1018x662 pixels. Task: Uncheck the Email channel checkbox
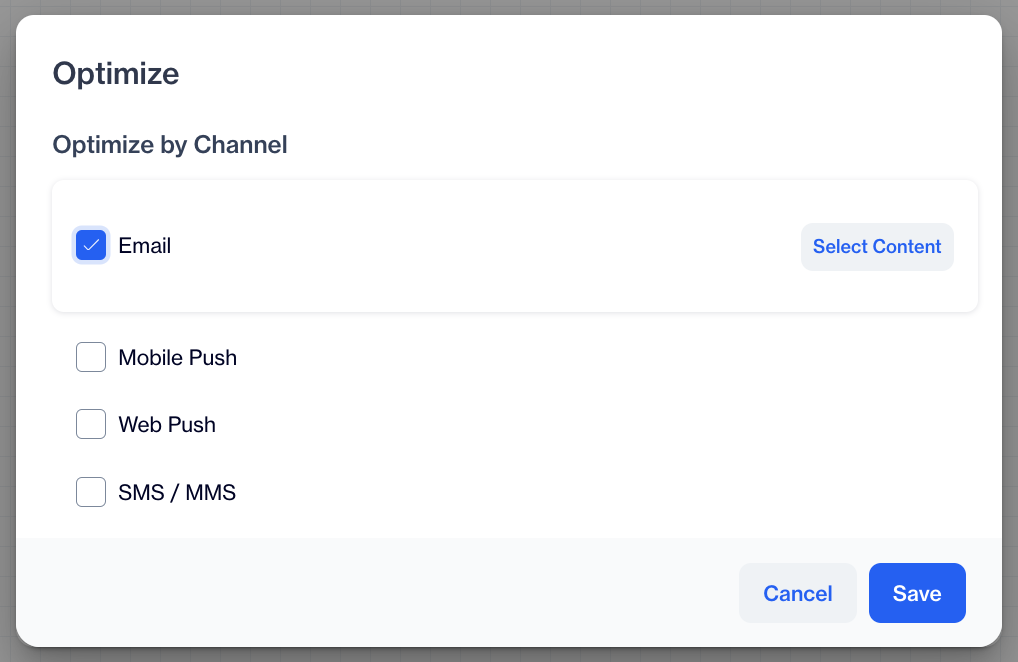(x=91, y=245)
